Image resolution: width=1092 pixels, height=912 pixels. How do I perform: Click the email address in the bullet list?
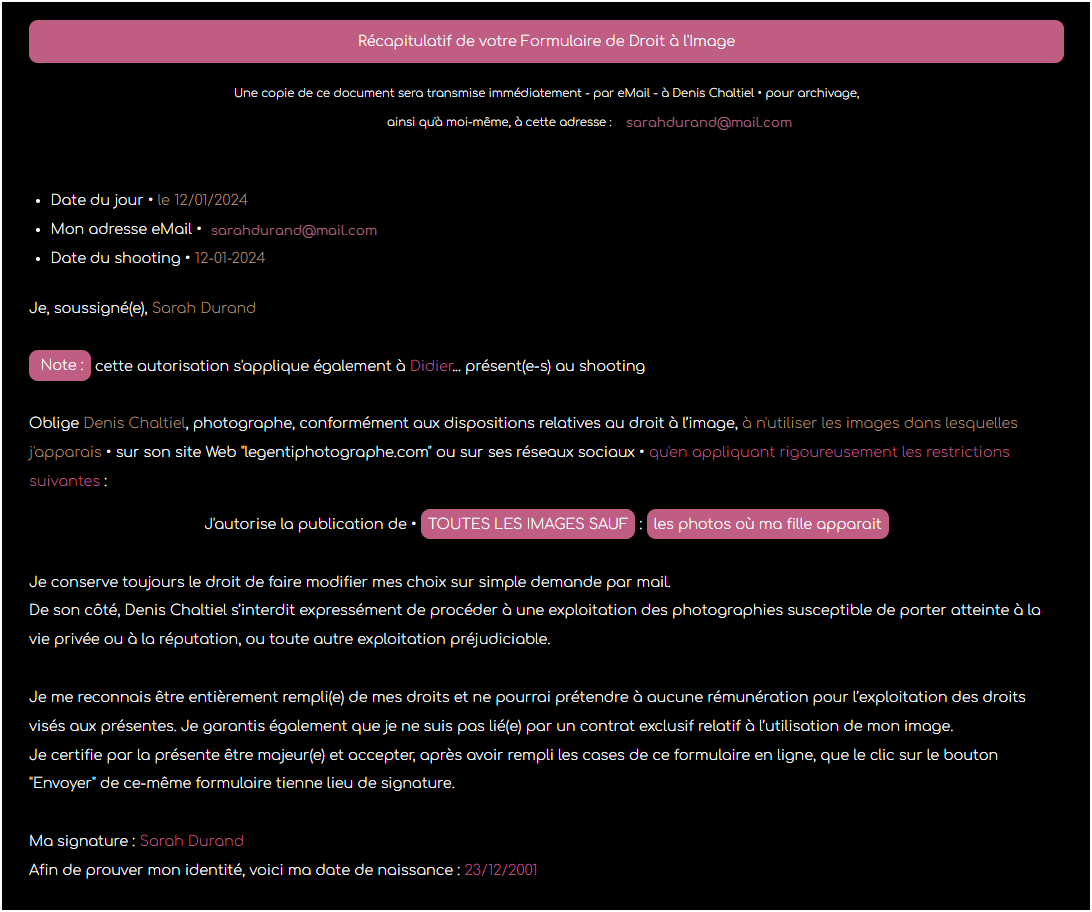(x=293, y=230)
